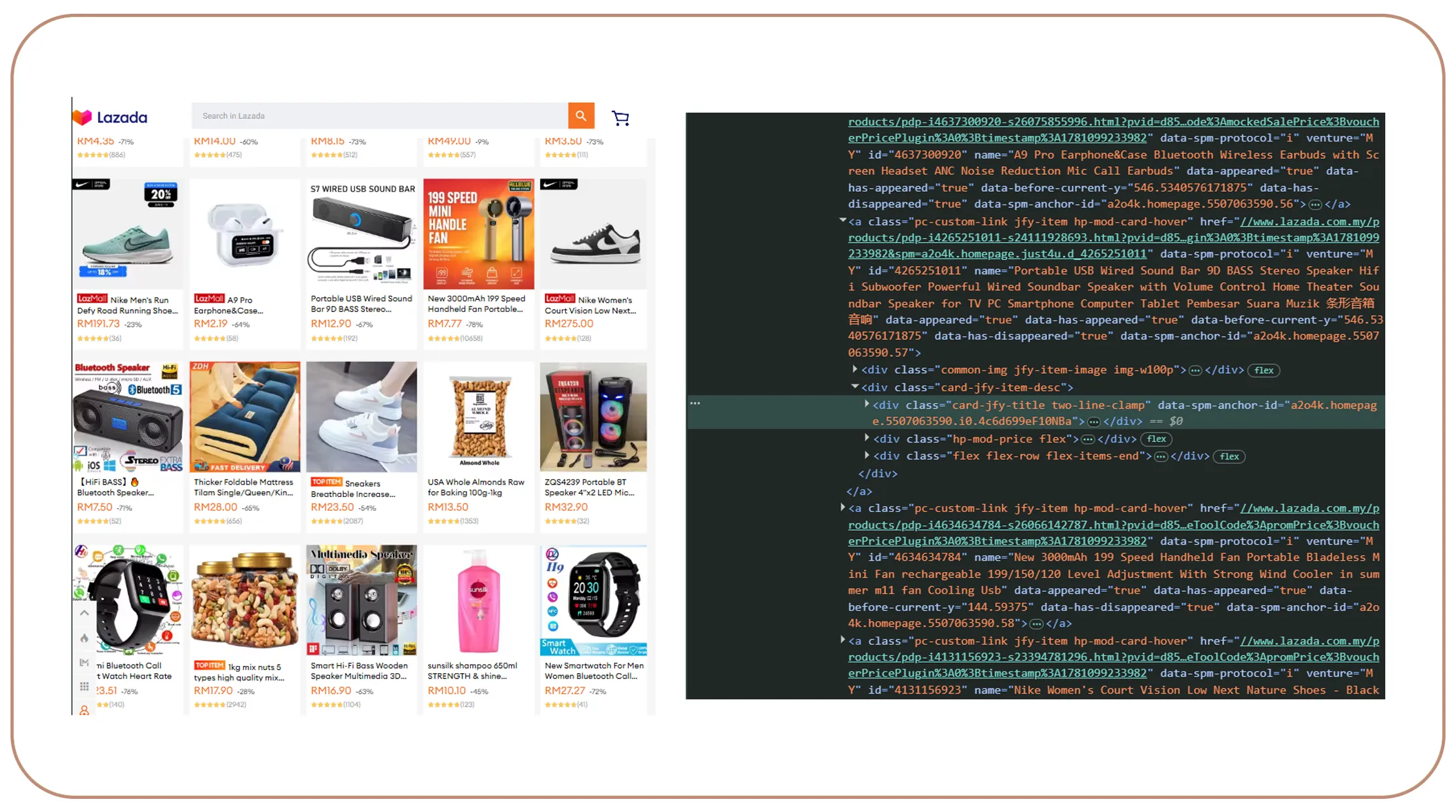Click the LazMall badge on Nike Women's Court Vision

(x=560, y=299)
